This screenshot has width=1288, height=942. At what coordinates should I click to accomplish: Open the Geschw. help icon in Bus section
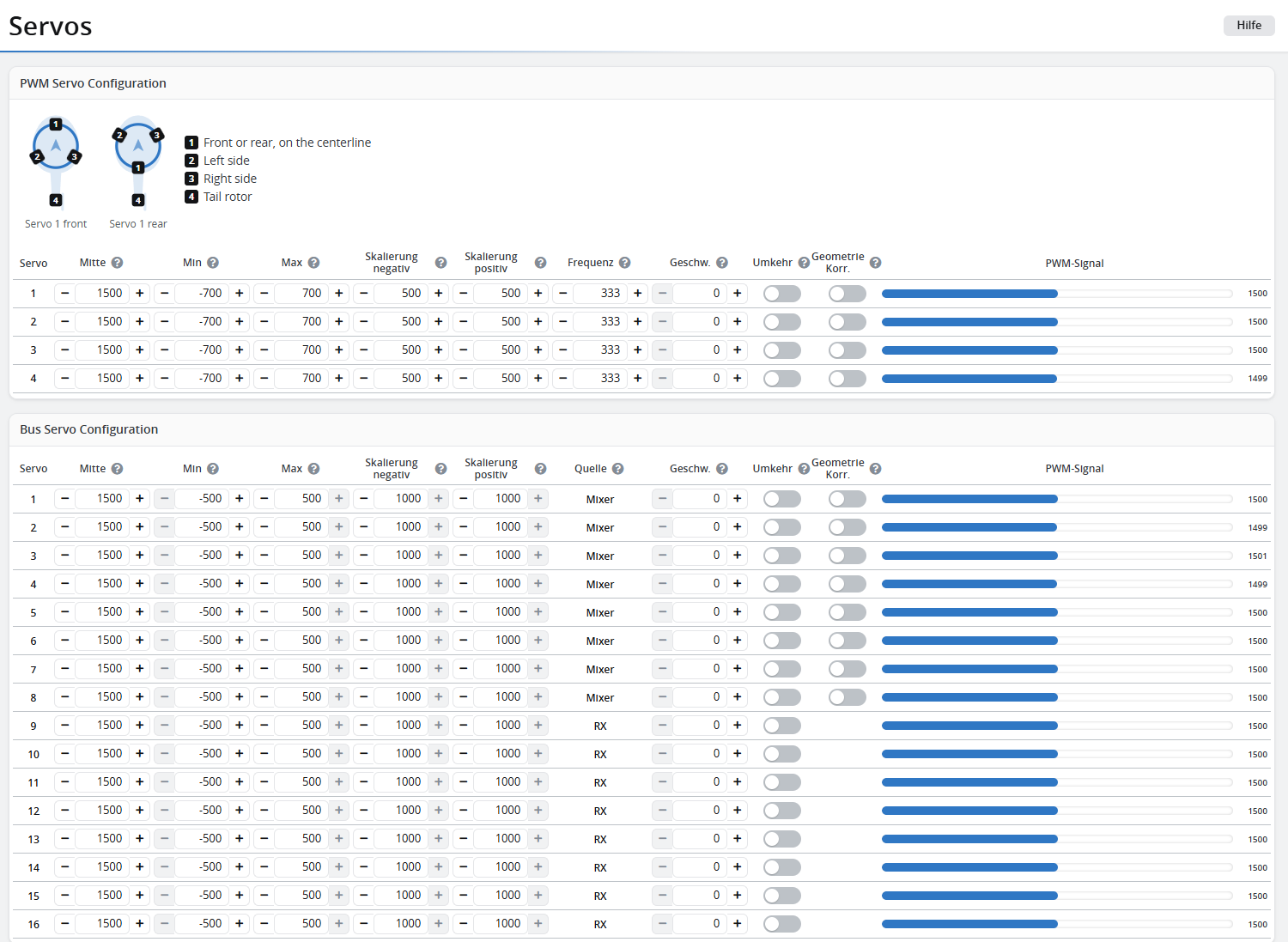(722, 469)
